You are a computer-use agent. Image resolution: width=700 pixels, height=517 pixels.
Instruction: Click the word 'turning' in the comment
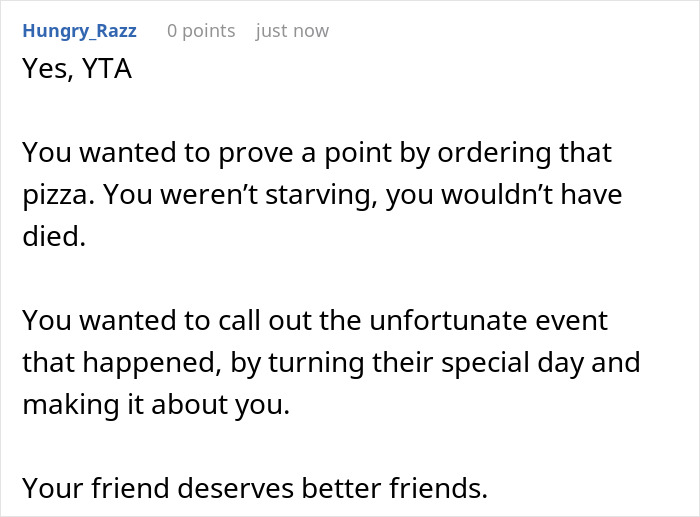[x=316, y=363]
